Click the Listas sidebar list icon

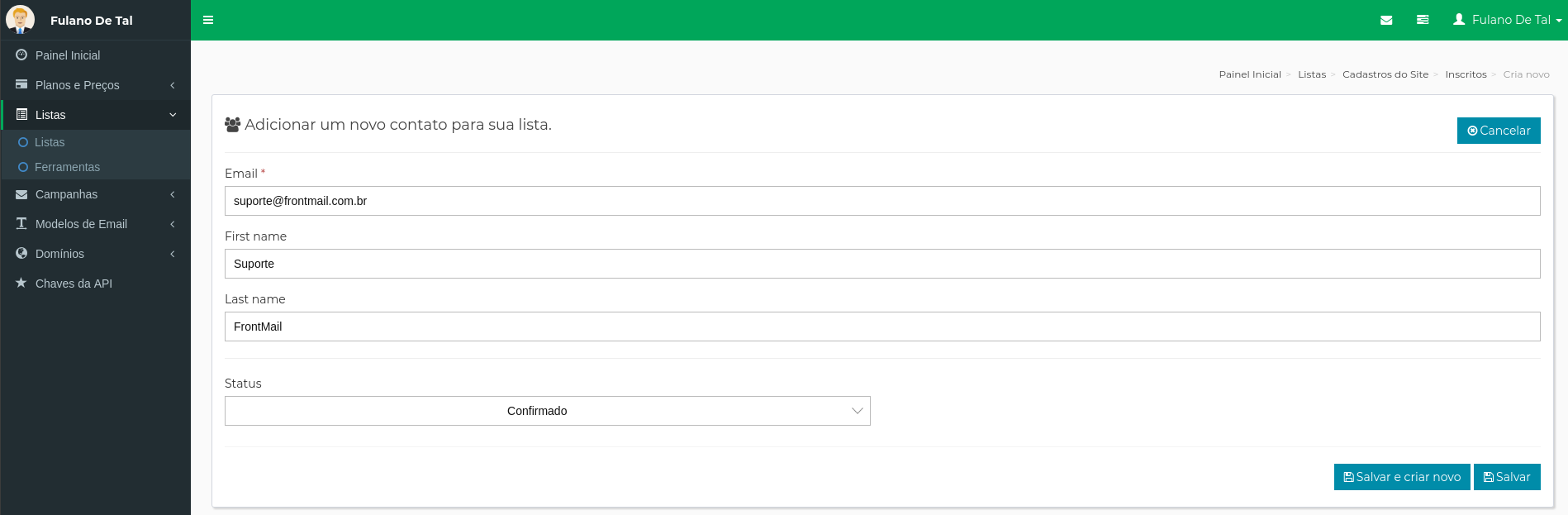(21, 114)
